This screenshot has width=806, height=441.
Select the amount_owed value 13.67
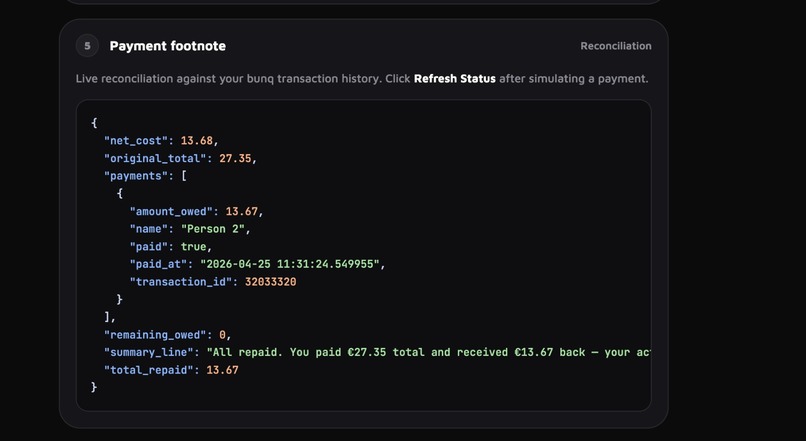coord(242,211)
